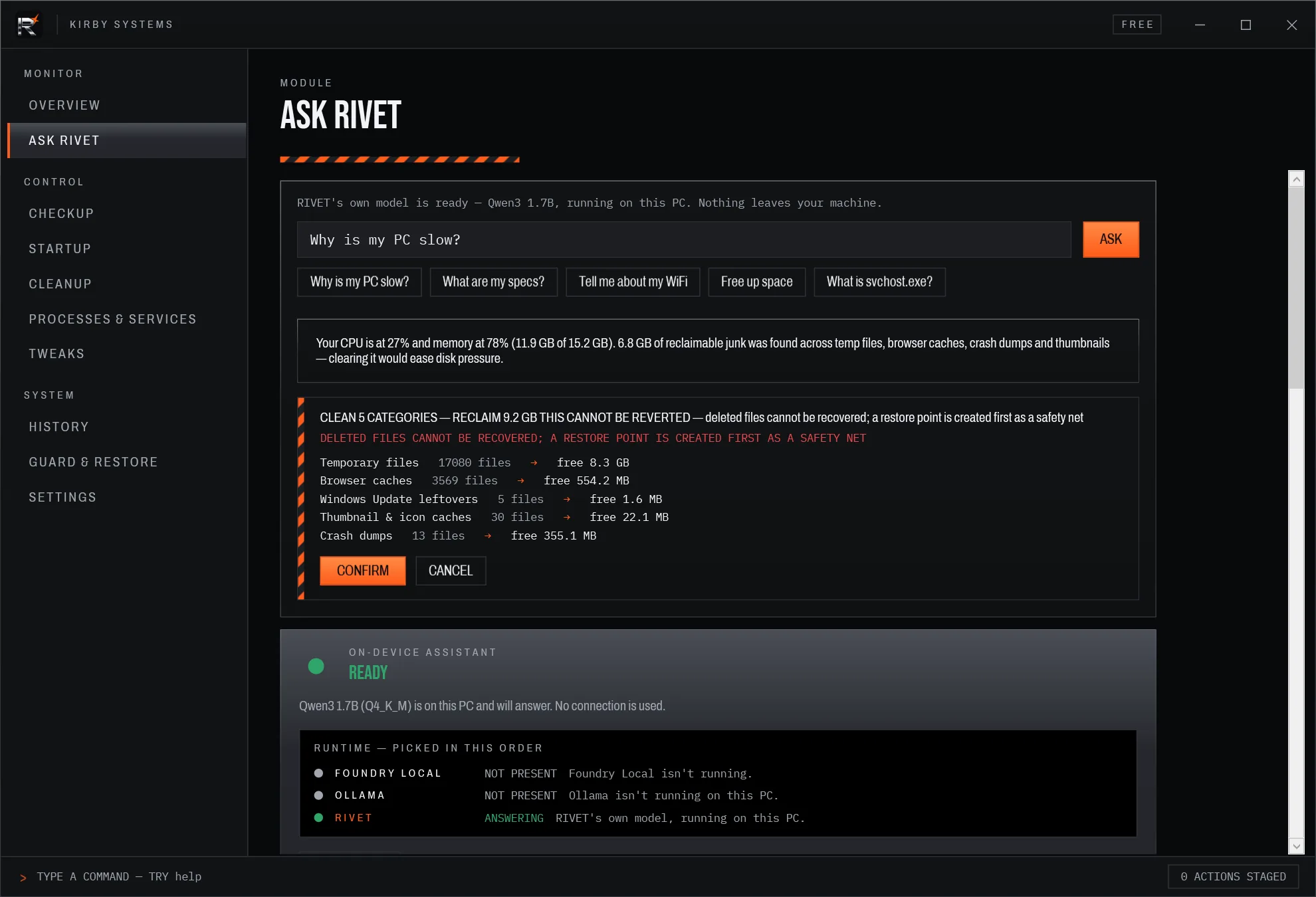
Task: Ask 'What is svchost.exe?' via suggestion
Action: click(879, 282)
